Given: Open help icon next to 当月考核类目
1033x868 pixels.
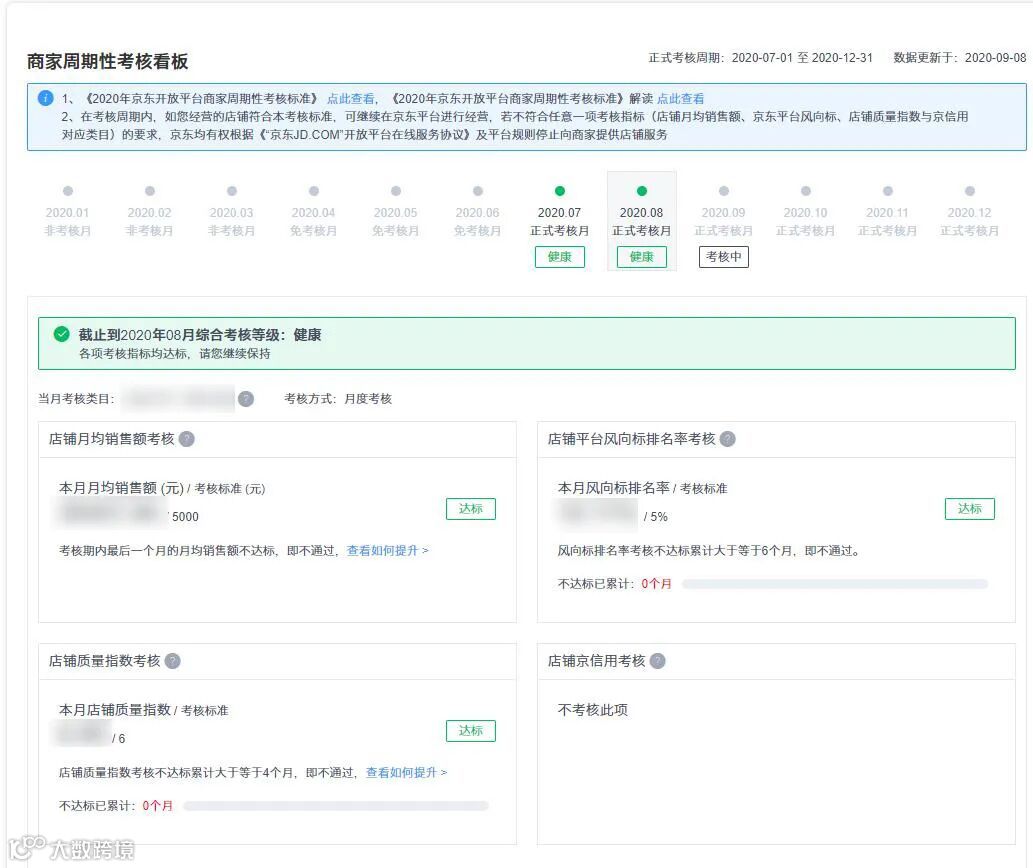Looking at the screenshot, I should click(246, 398).
